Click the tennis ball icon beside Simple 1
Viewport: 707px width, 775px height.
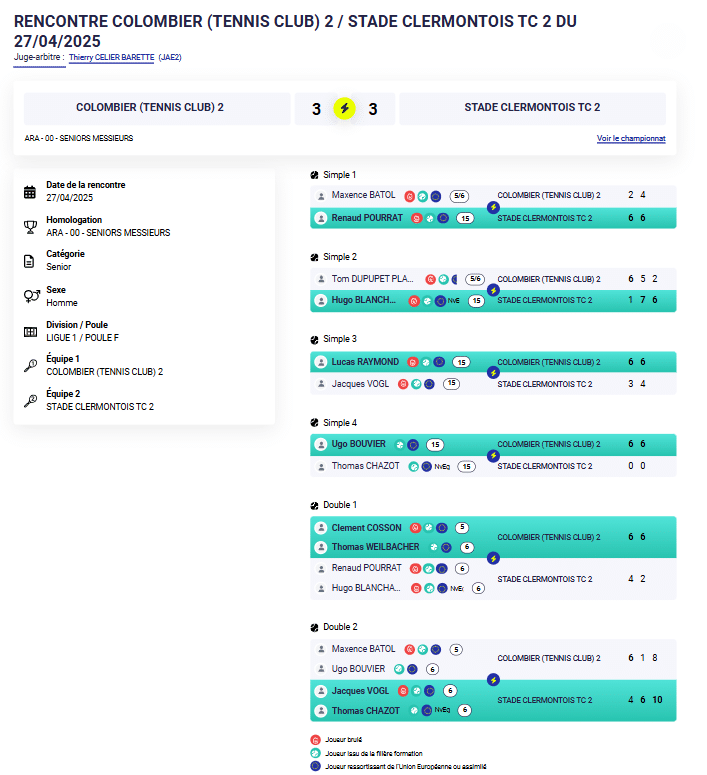coord(315,174)
